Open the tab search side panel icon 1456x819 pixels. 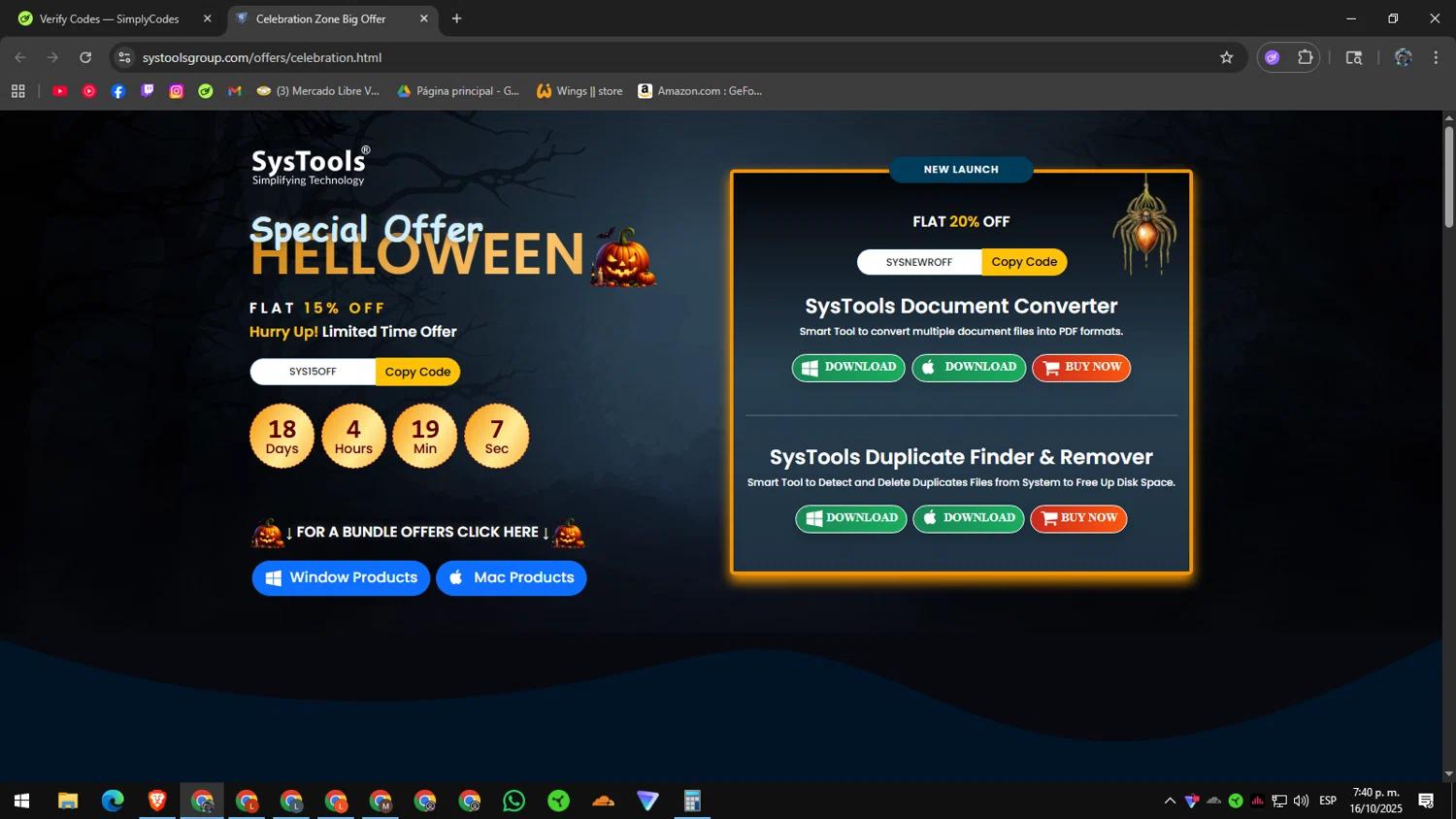point(1354,57)
